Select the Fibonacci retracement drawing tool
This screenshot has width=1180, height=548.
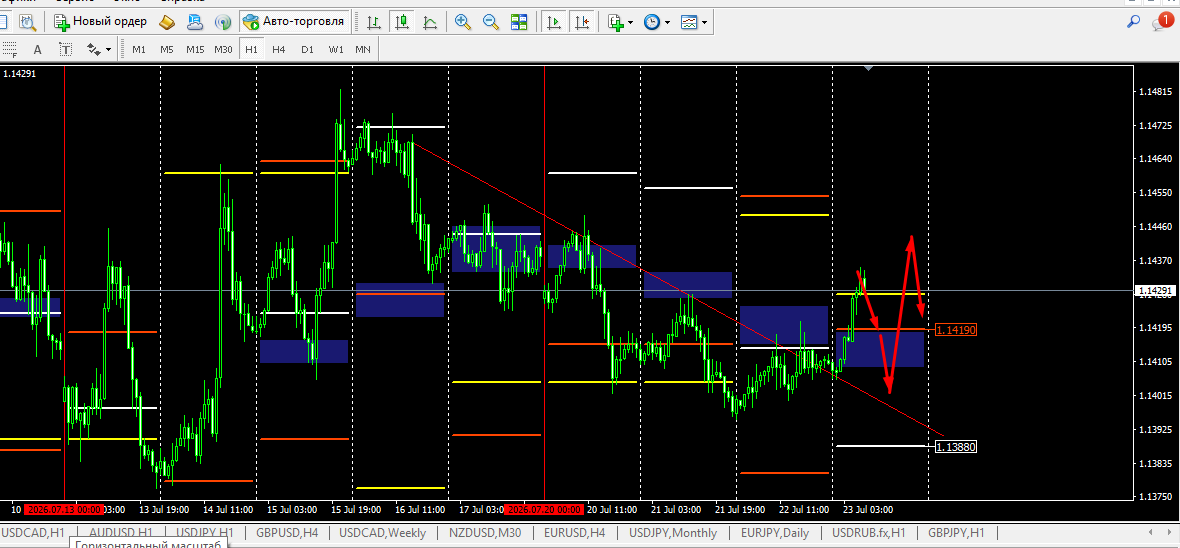(10, 50)
